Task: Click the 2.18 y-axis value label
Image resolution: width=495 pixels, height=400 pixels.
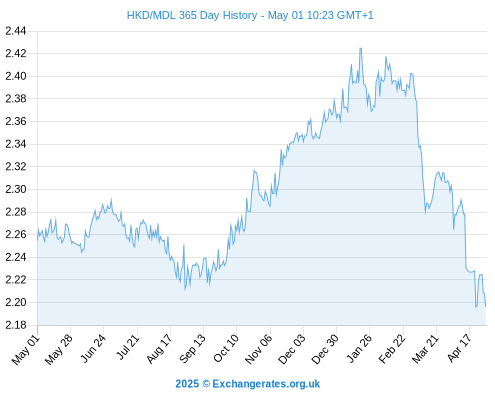Action: click(x=15, y=325)
